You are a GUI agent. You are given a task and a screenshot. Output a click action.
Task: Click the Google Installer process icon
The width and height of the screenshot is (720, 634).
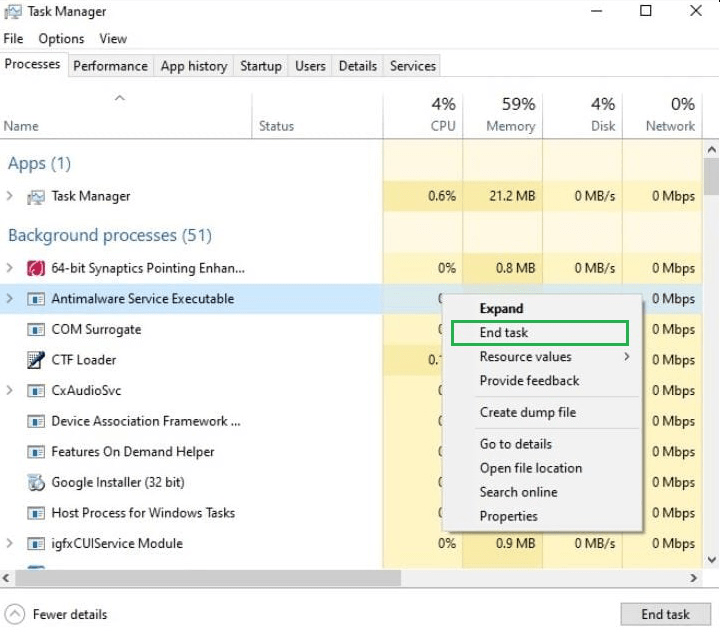point(36,483)
